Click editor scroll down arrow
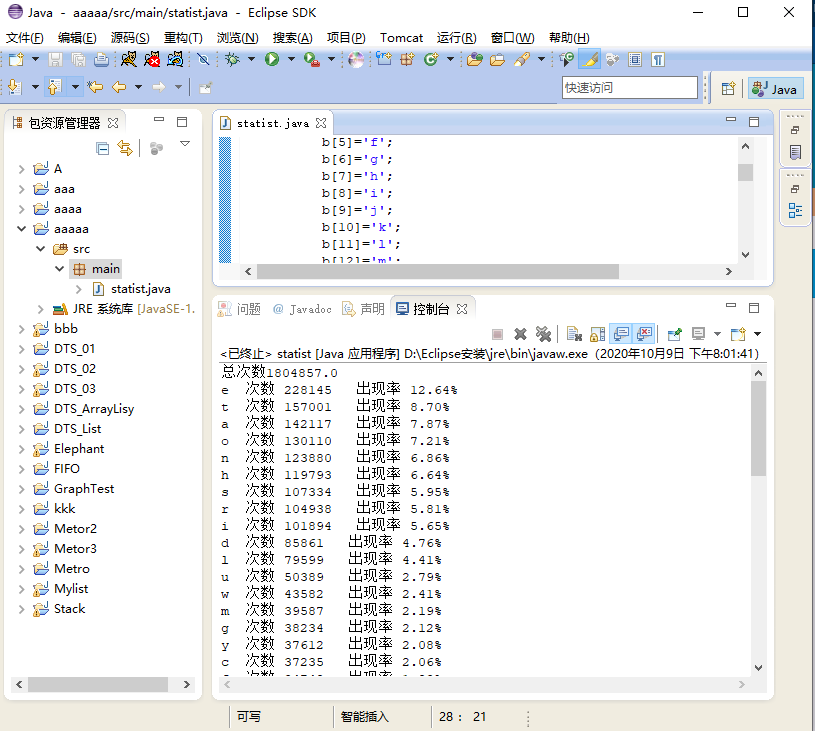The image size is (815, 731). click(745, 254)
